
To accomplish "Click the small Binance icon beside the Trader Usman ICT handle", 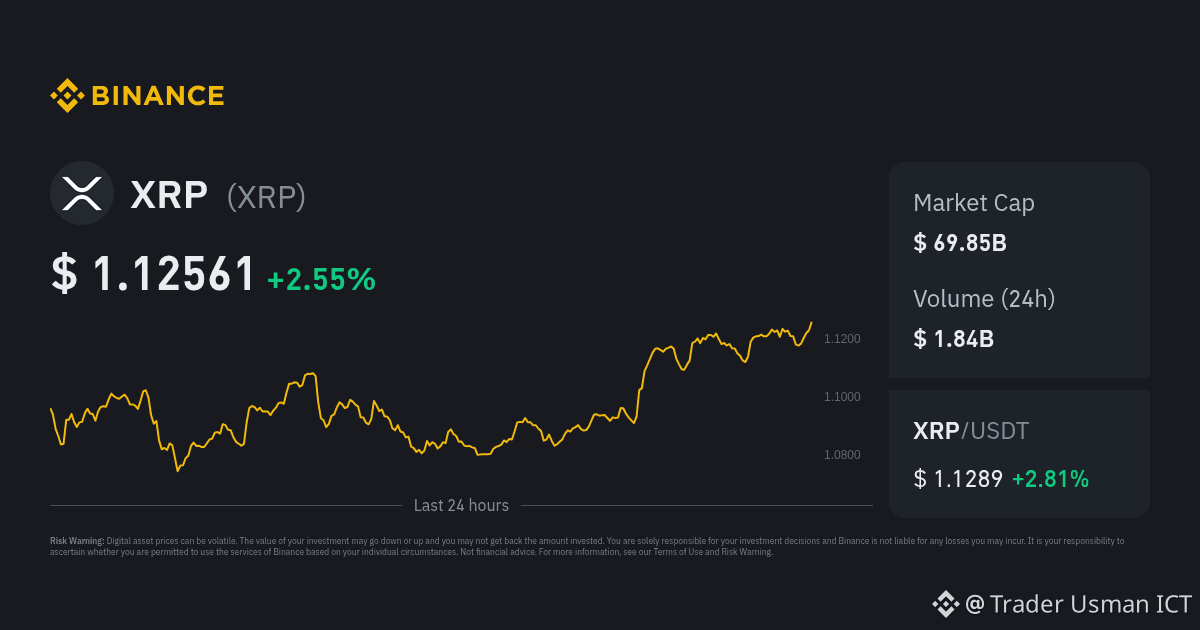I will [945, 603].
